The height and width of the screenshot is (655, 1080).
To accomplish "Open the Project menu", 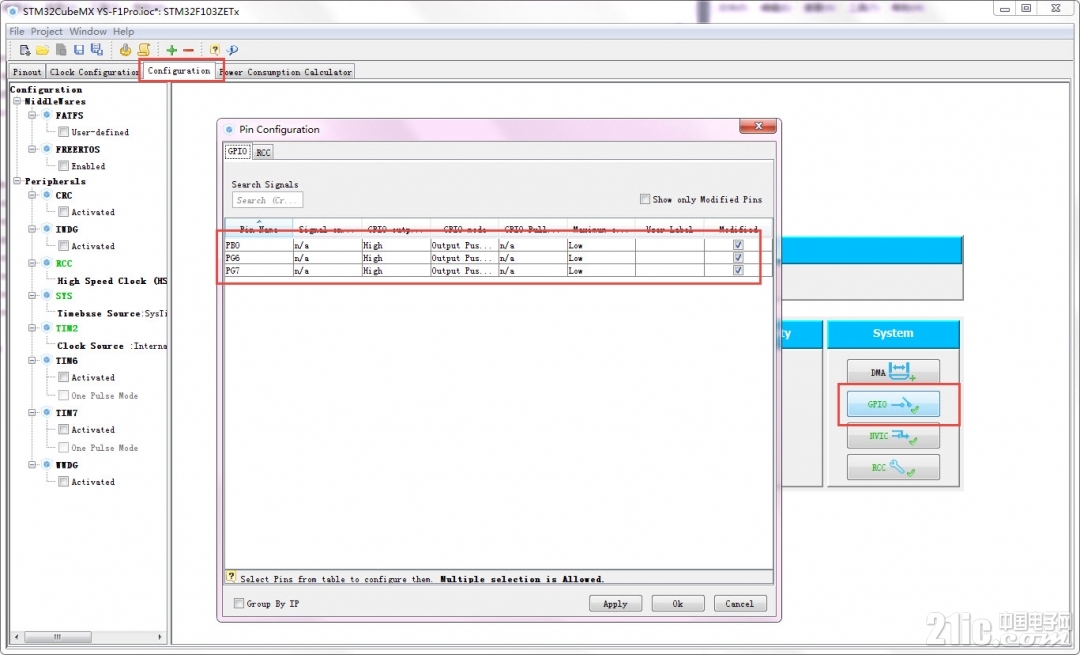I will point(46,31).
